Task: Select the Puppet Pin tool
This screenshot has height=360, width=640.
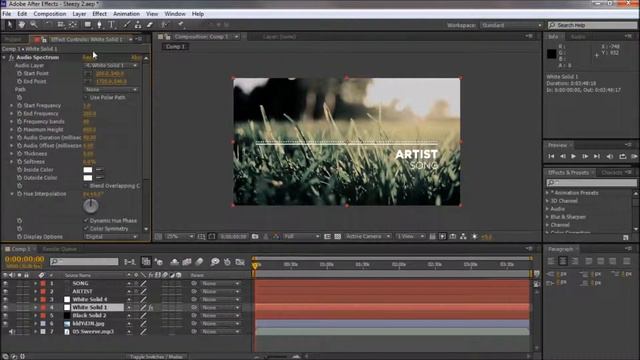Action: (x=180, y=24)
